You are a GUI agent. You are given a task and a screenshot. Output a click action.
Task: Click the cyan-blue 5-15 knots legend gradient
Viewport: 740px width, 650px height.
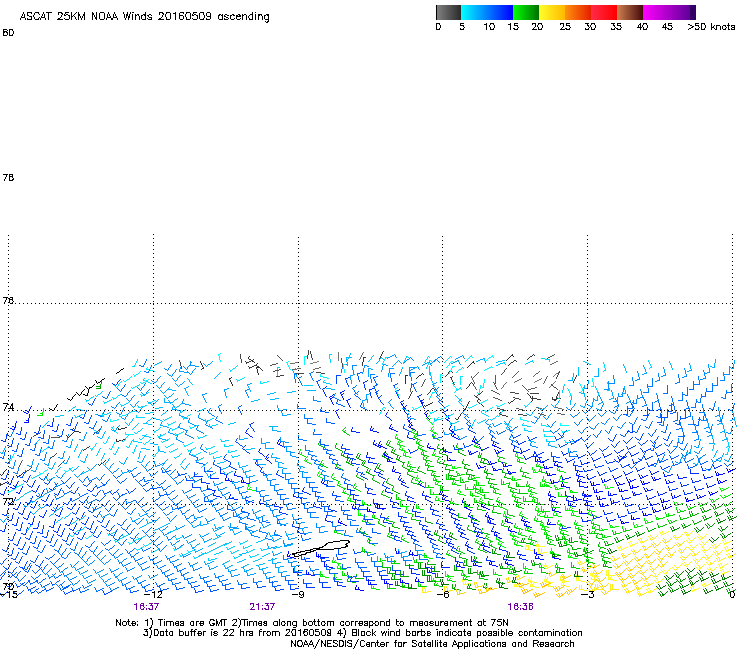(x=487, y=12)
